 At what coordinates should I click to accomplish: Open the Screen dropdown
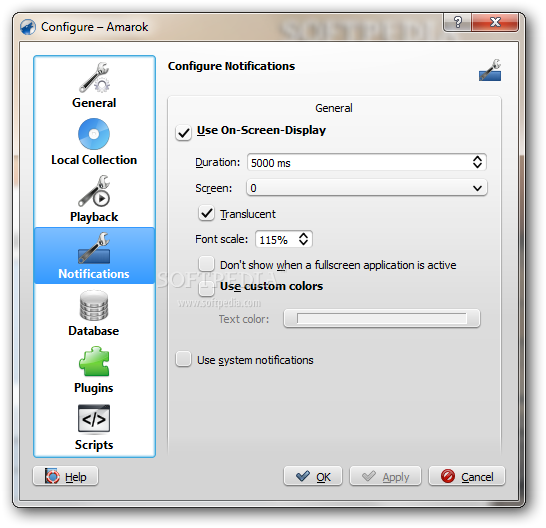tap(367, 188)
